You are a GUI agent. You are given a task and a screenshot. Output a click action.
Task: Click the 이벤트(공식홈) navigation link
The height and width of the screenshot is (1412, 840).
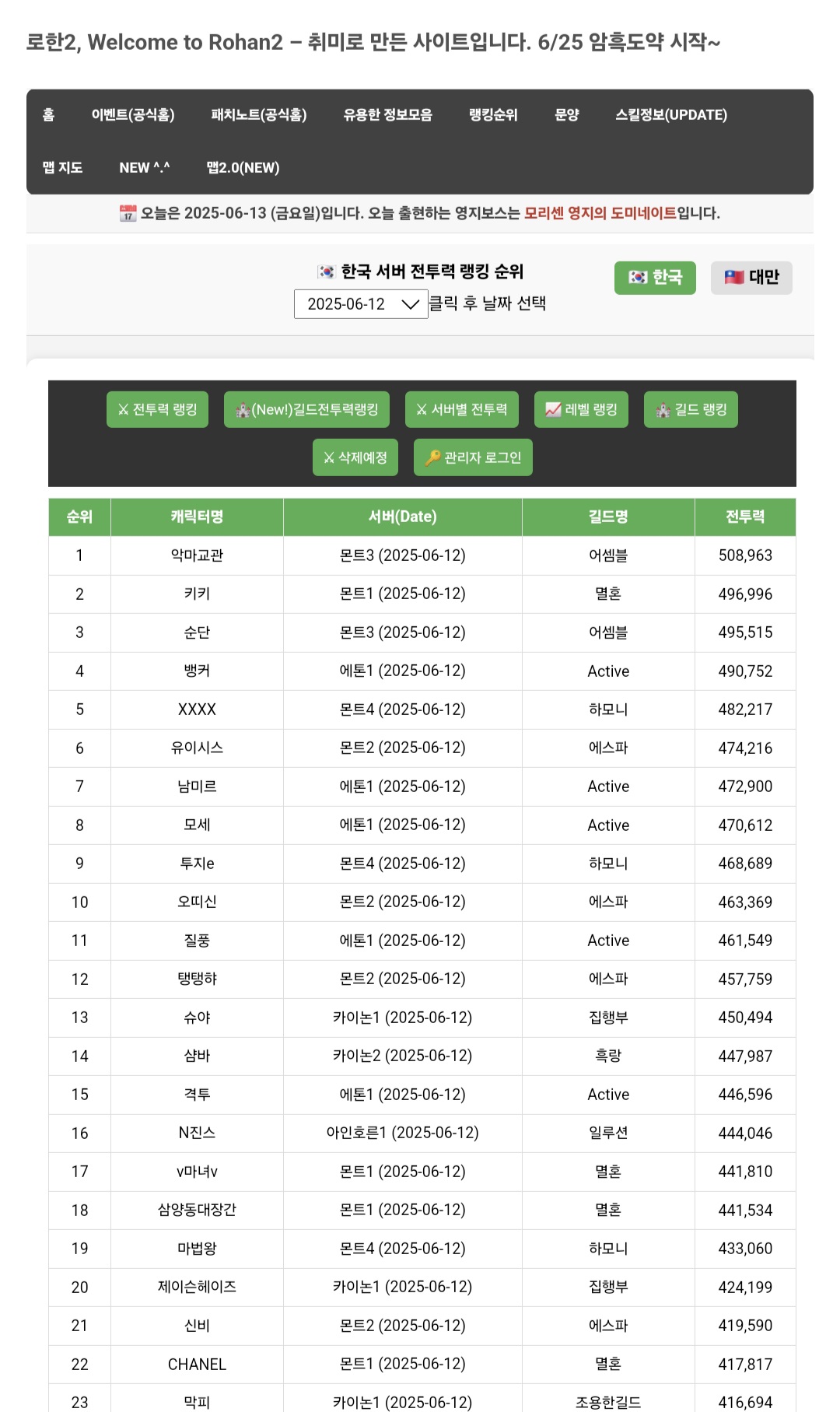tap(133, 115)
